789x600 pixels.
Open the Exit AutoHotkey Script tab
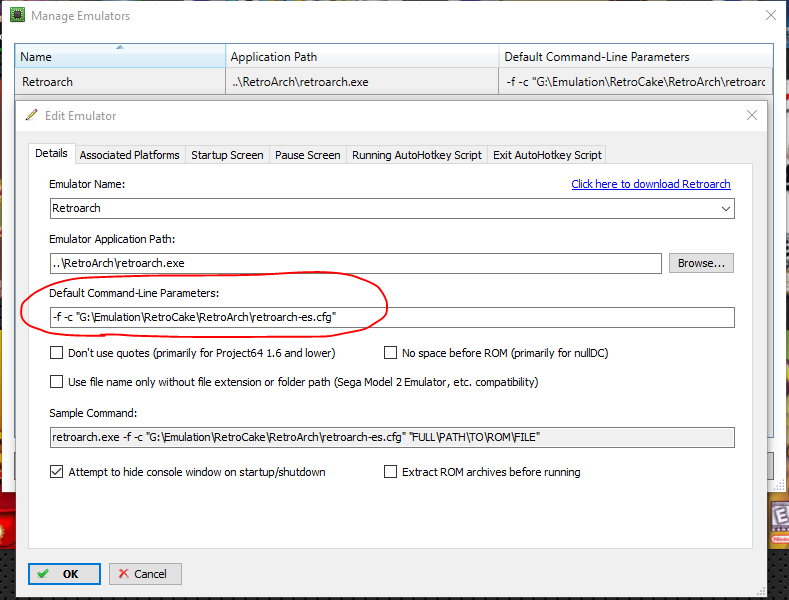pos(547,155)
